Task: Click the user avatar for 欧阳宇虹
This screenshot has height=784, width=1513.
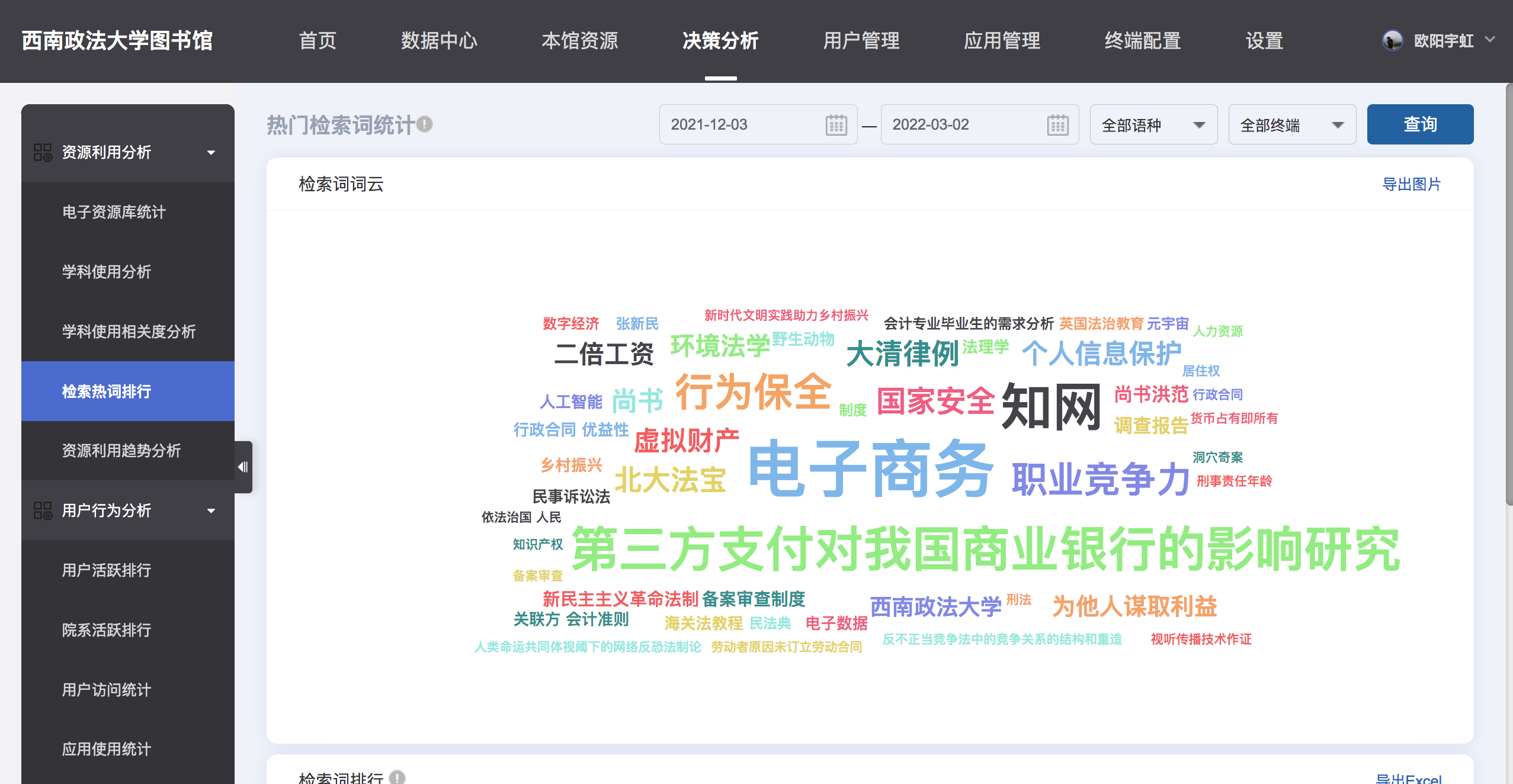Action: 1392,41
